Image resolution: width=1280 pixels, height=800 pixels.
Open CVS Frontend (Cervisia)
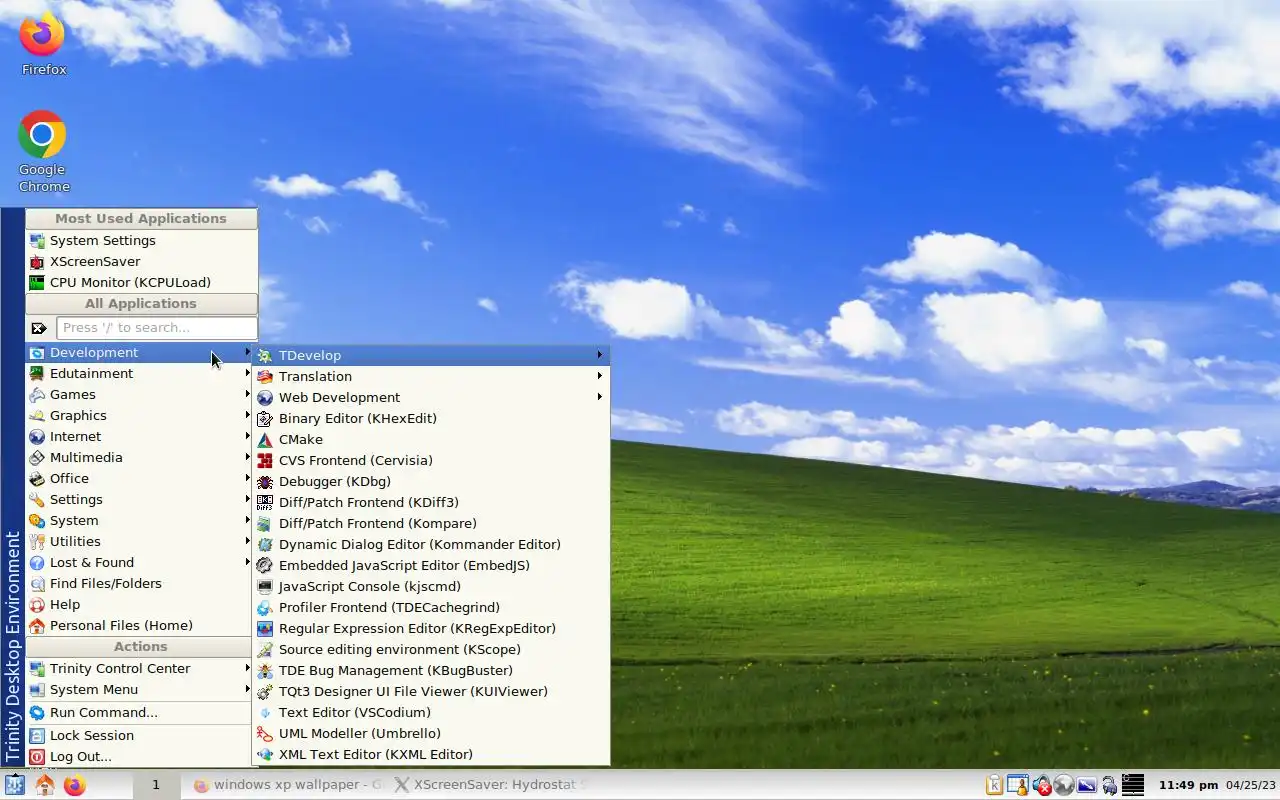(x=431, y=460)
